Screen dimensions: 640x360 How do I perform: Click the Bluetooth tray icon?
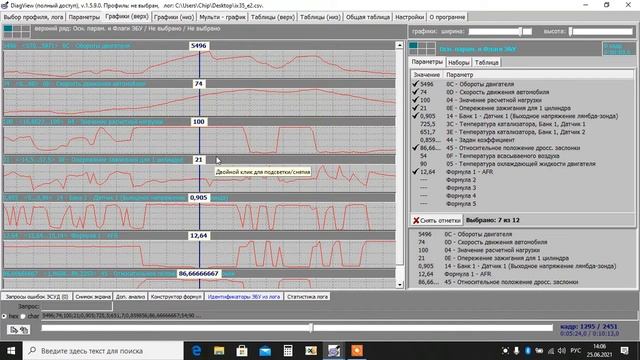point(527,351)
